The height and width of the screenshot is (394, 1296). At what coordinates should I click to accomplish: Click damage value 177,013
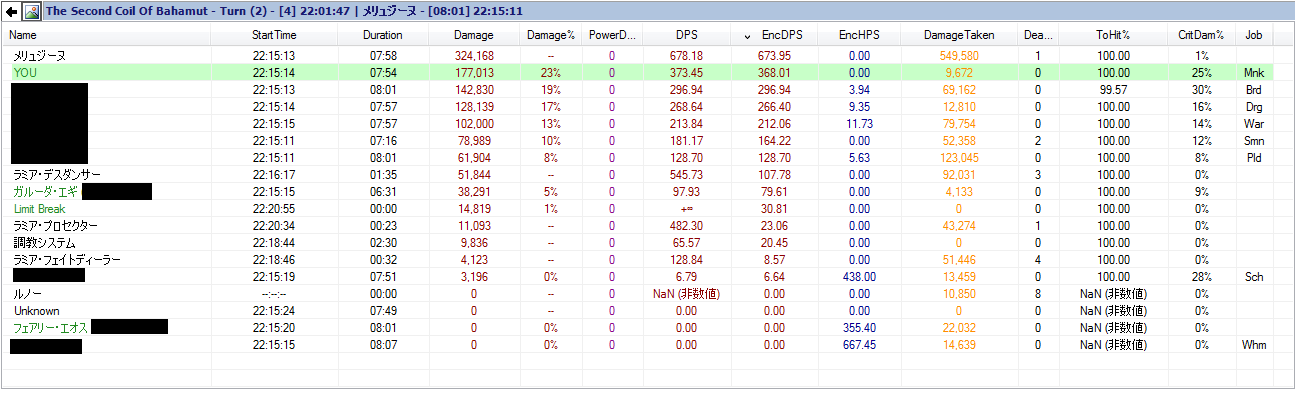point(474,72)
